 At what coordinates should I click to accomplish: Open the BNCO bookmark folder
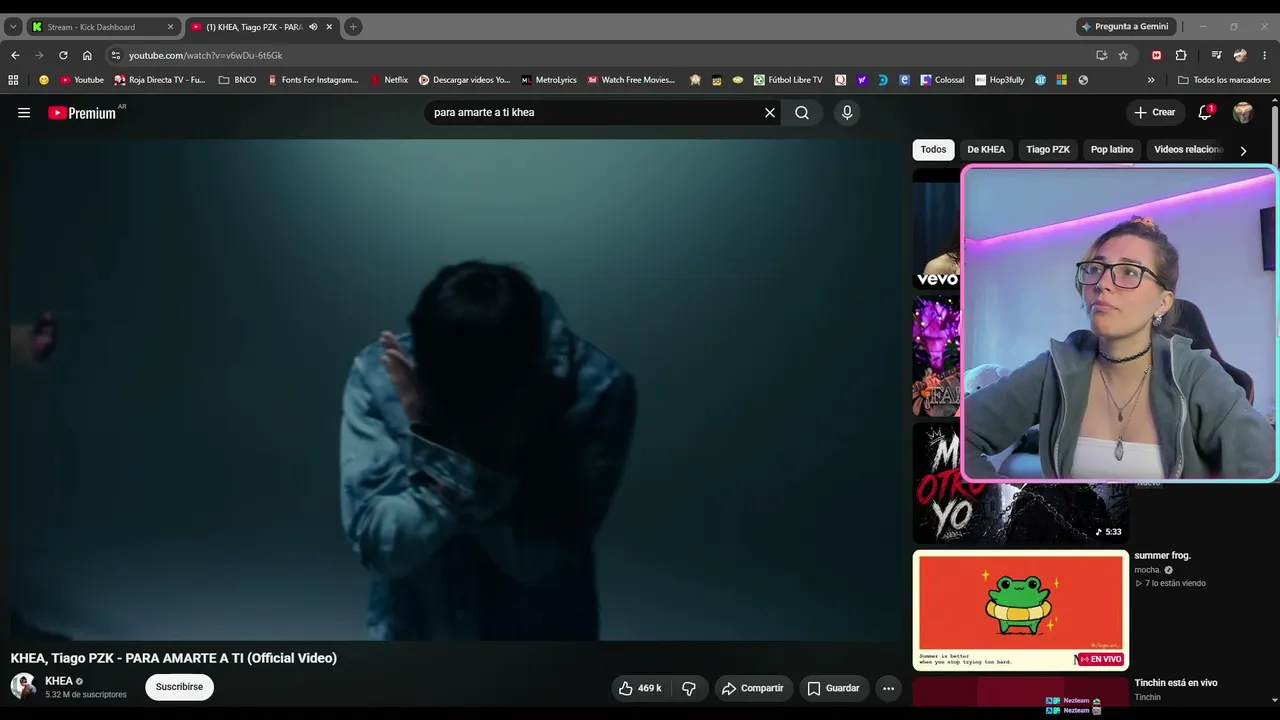pos(237,80)
